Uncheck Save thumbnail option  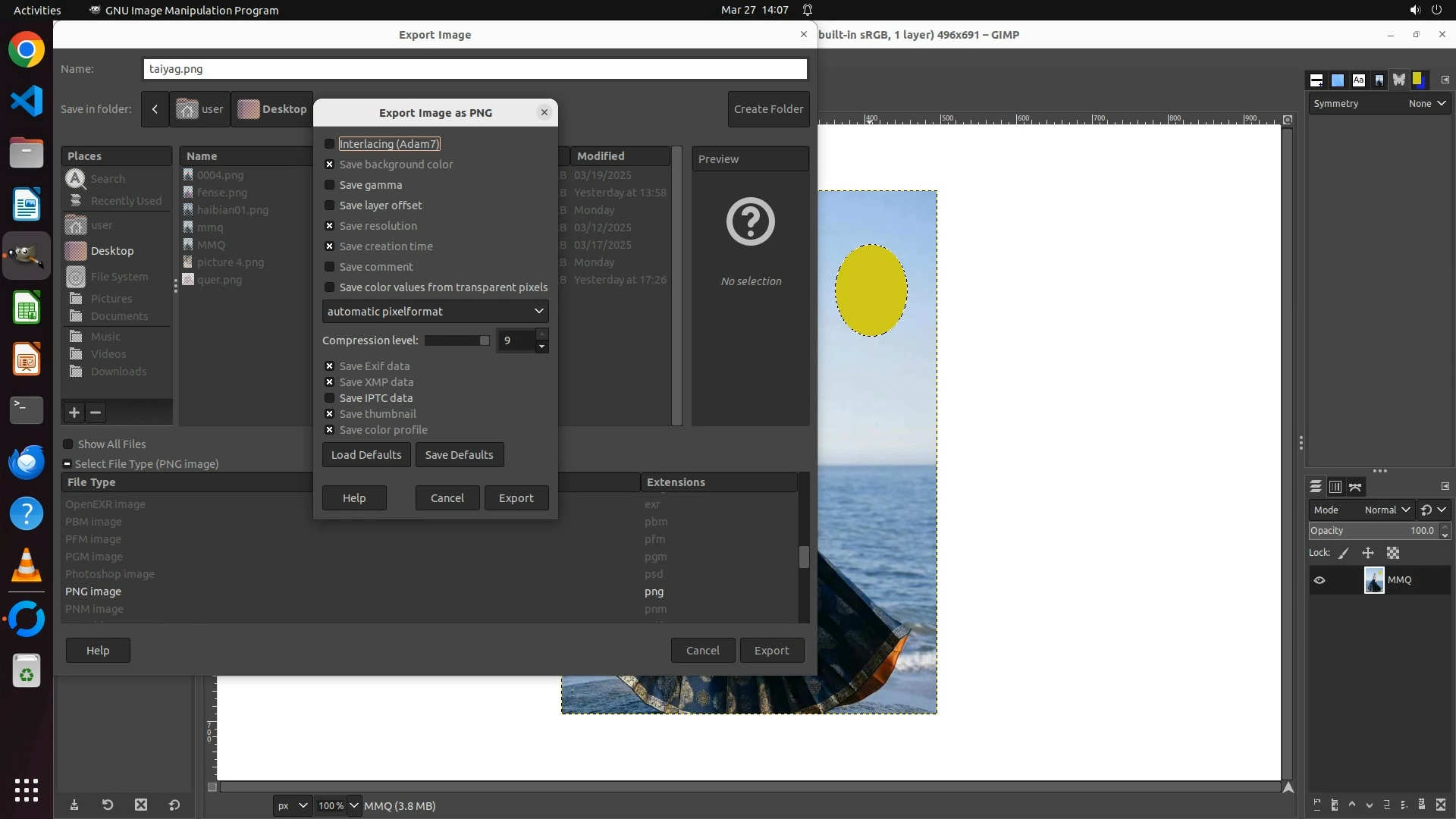[330, 414]
